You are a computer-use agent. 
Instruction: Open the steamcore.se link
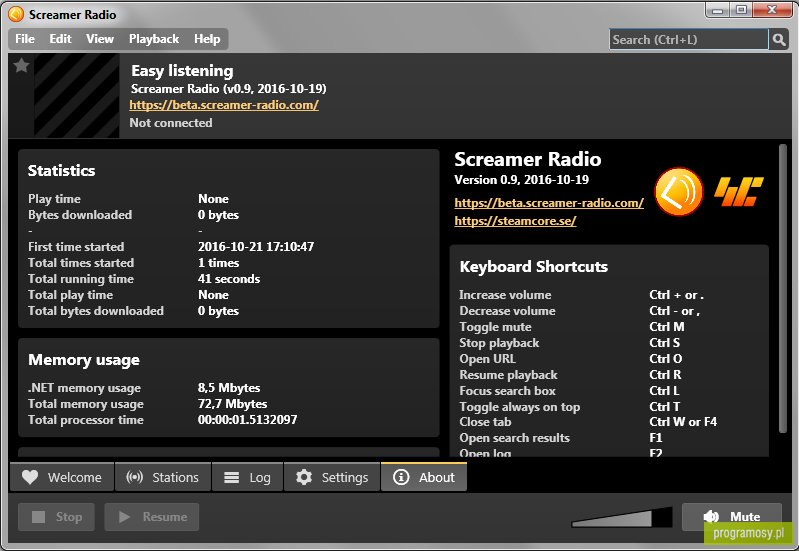pos(515,221)
